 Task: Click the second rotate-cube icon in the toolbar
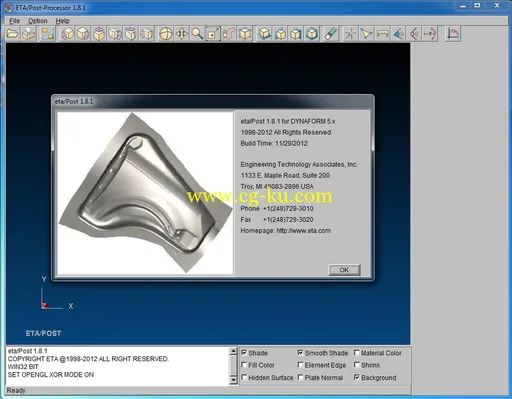[83, 34]
